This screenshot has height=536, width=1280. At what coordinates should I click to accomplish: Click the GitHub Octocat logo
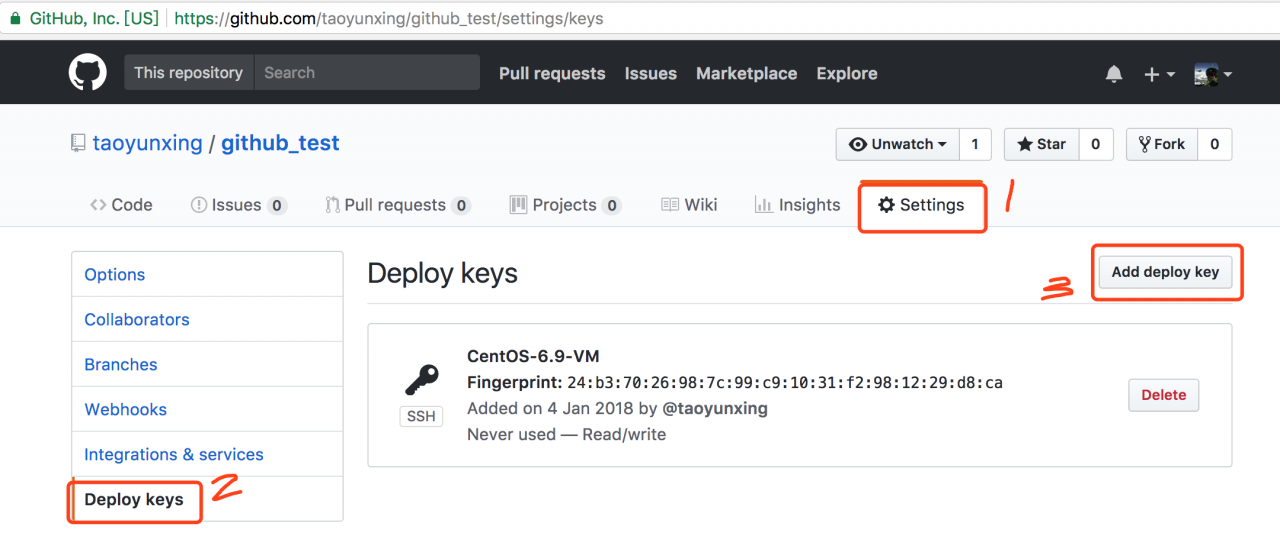point(87,73)
